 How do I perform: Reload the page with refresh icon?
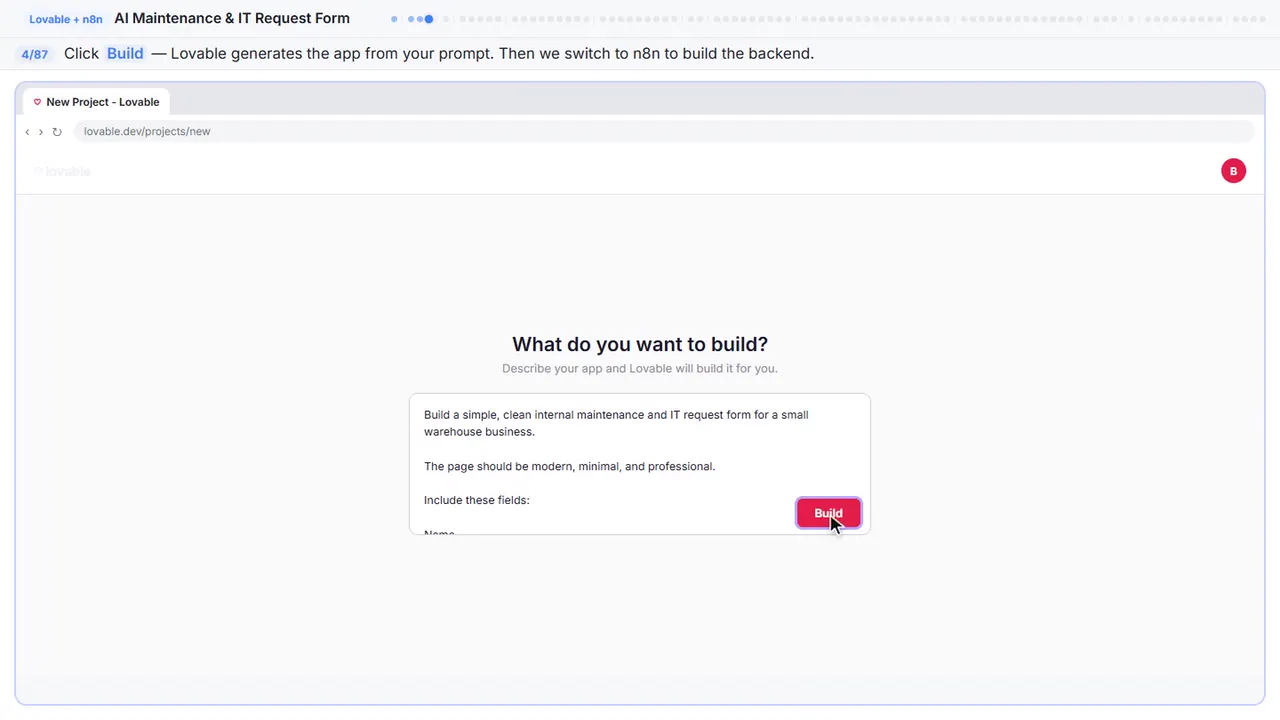(x=57, y=132)
